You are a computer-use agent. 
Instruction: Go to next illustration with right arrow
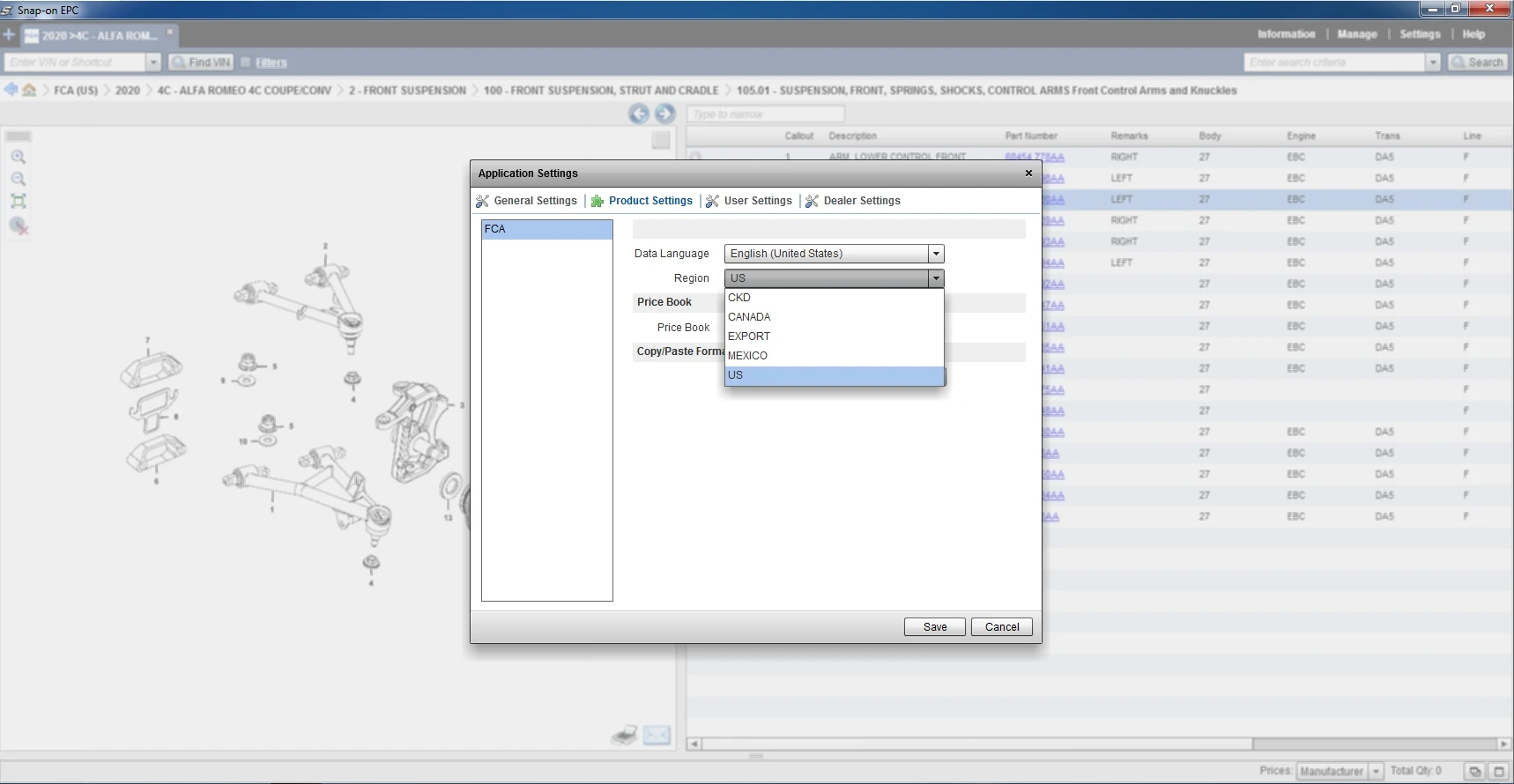click(665, 114)
